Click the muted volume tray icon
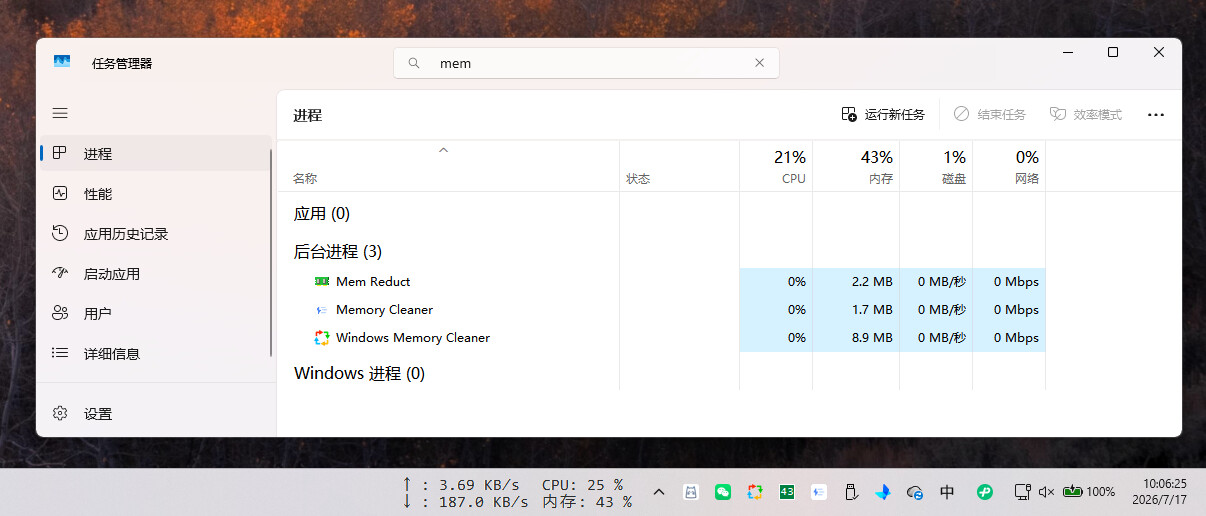Viewport: 1206px width, 516px height. [1047, 492]
